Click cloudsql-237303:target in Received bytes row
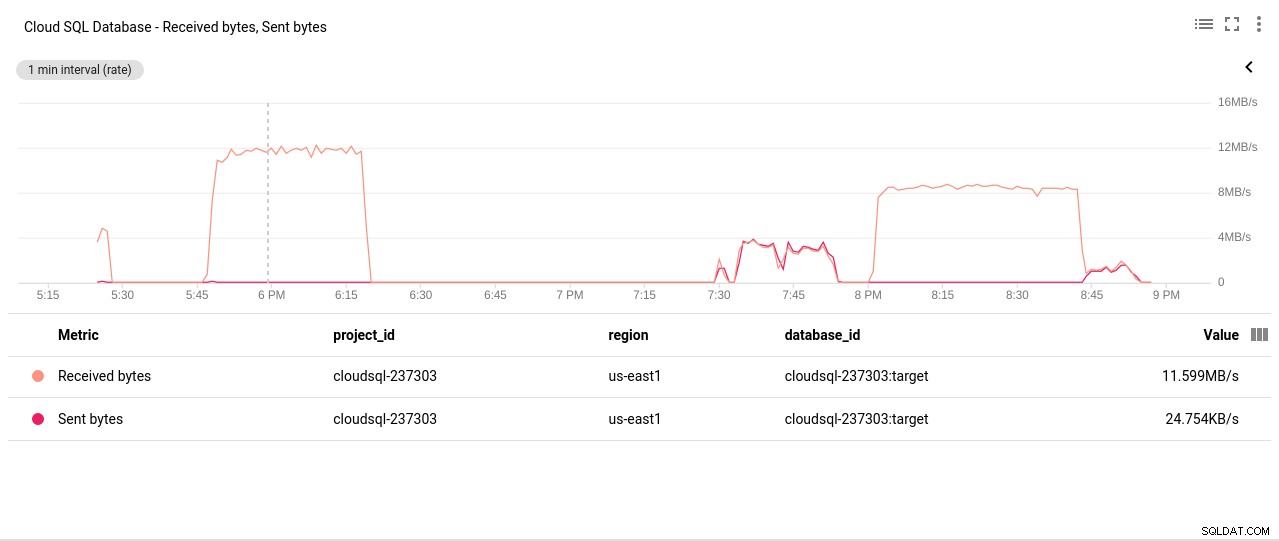1279x541 pixels. [x=857, y=376]
